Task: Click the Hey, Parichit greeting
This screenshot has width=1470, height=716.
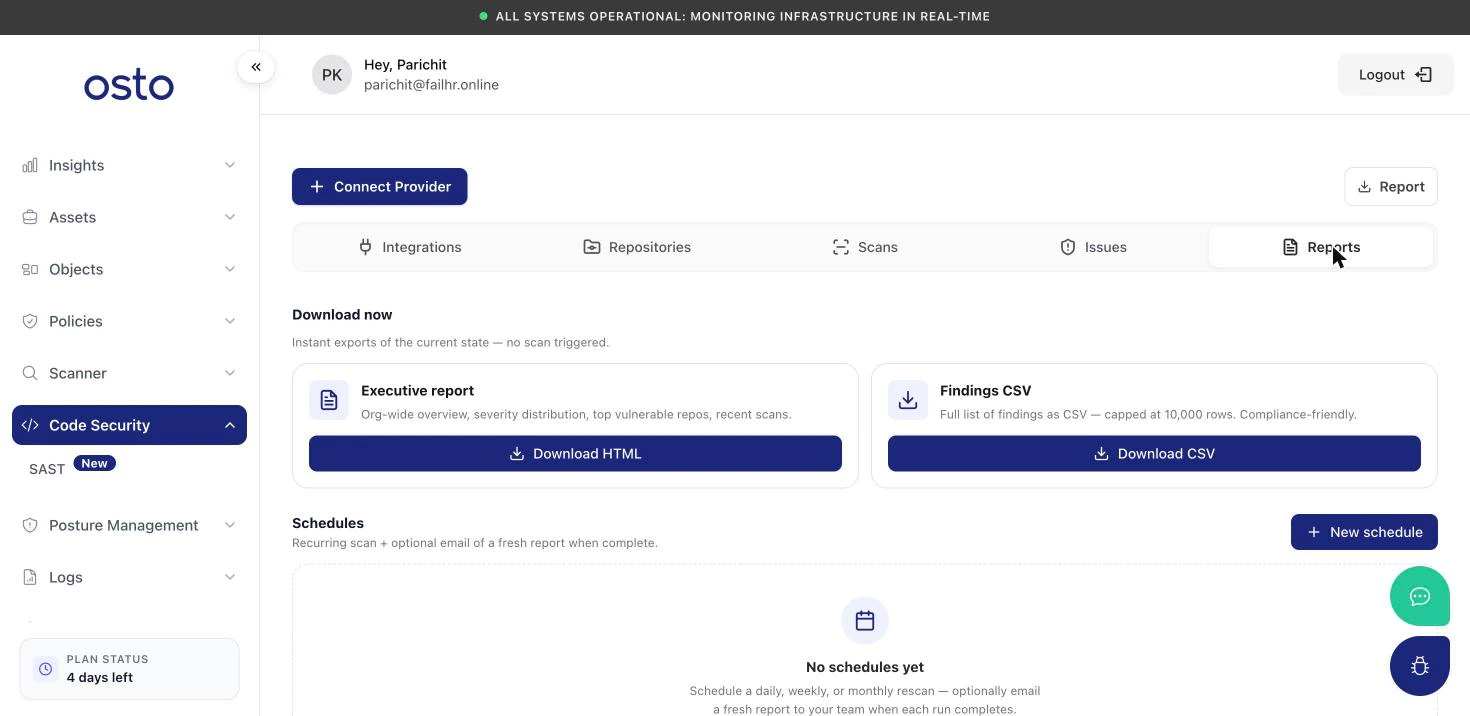Action: 405,65
